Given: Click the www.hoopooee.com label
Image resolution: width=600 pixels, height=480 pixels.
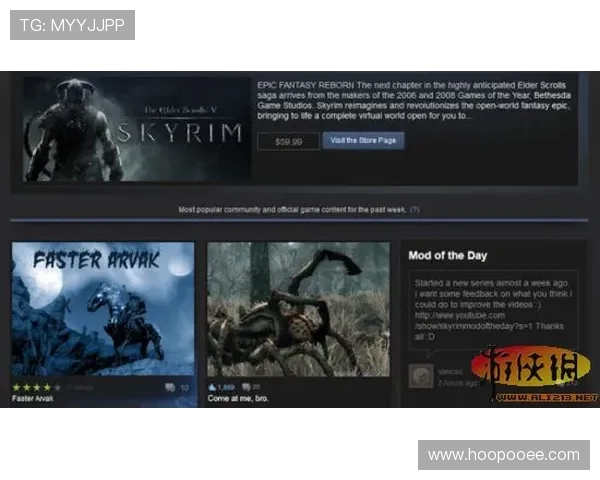Looking at the screenshot, I should [x=503, y=455].
